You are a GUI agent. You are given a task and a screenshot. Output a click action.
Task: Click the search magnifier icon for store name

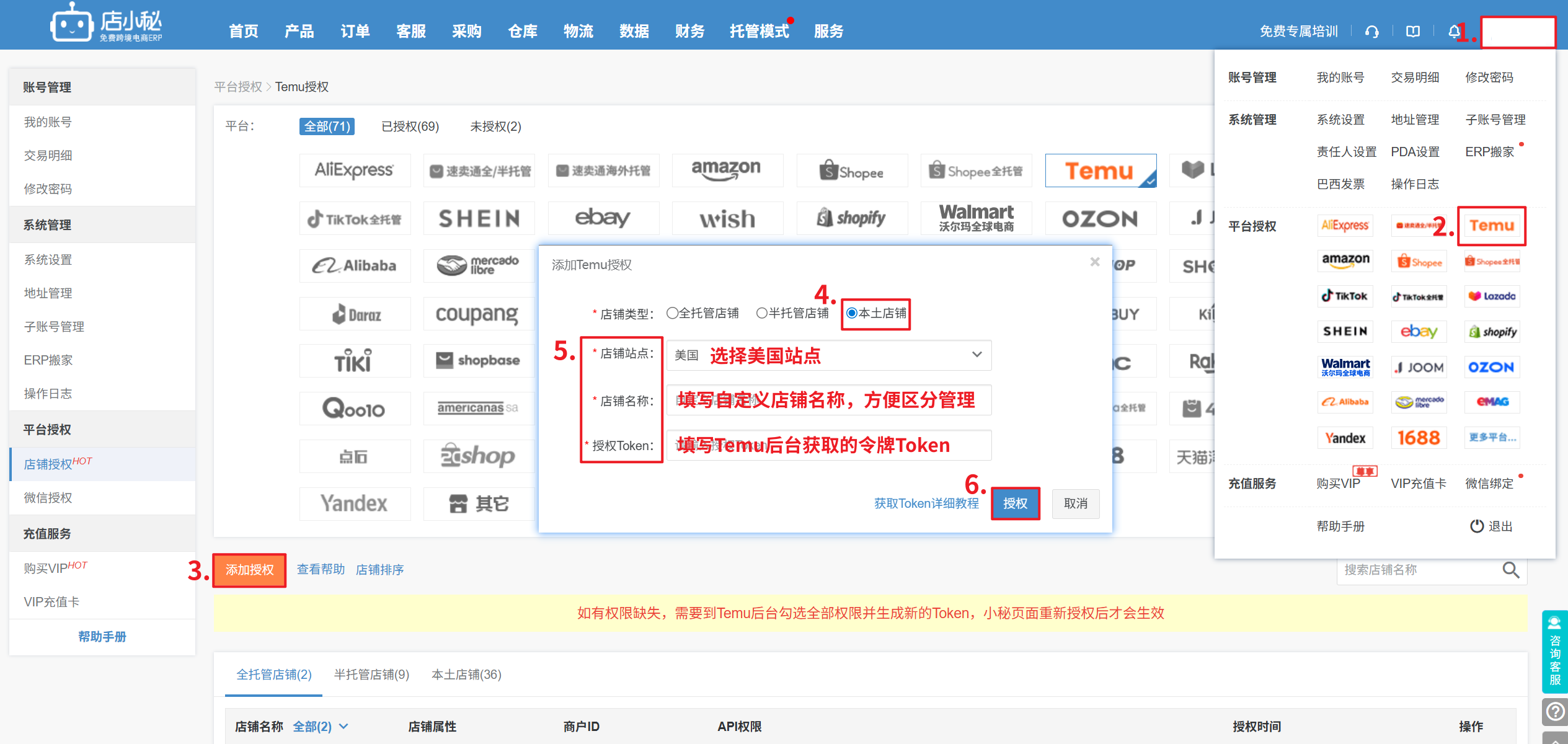coord(1510,570)
